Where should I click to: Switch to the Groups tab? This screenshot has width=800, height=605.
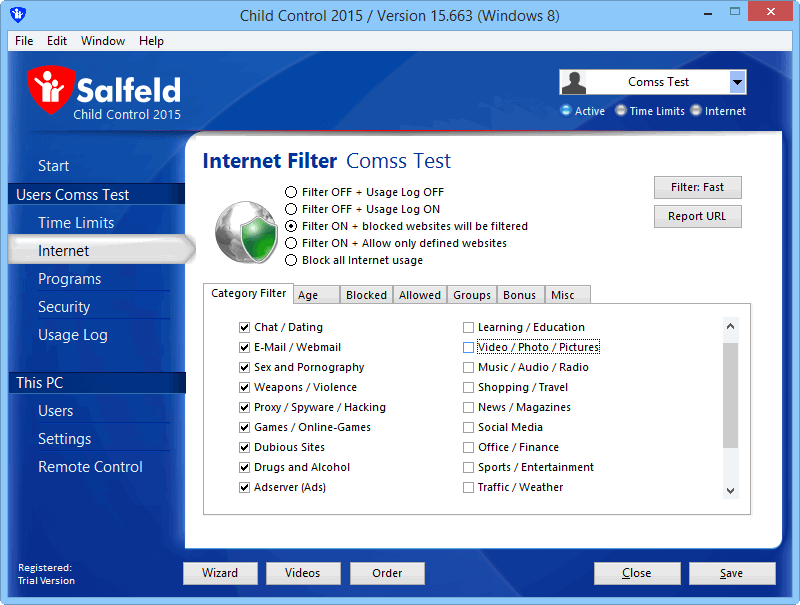tap(472, 295)
